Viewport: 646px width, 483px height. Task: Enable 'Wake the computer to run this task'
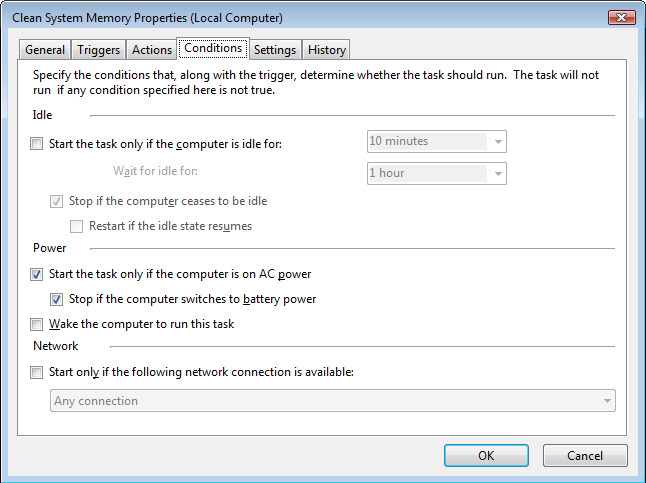click(38, 324)
